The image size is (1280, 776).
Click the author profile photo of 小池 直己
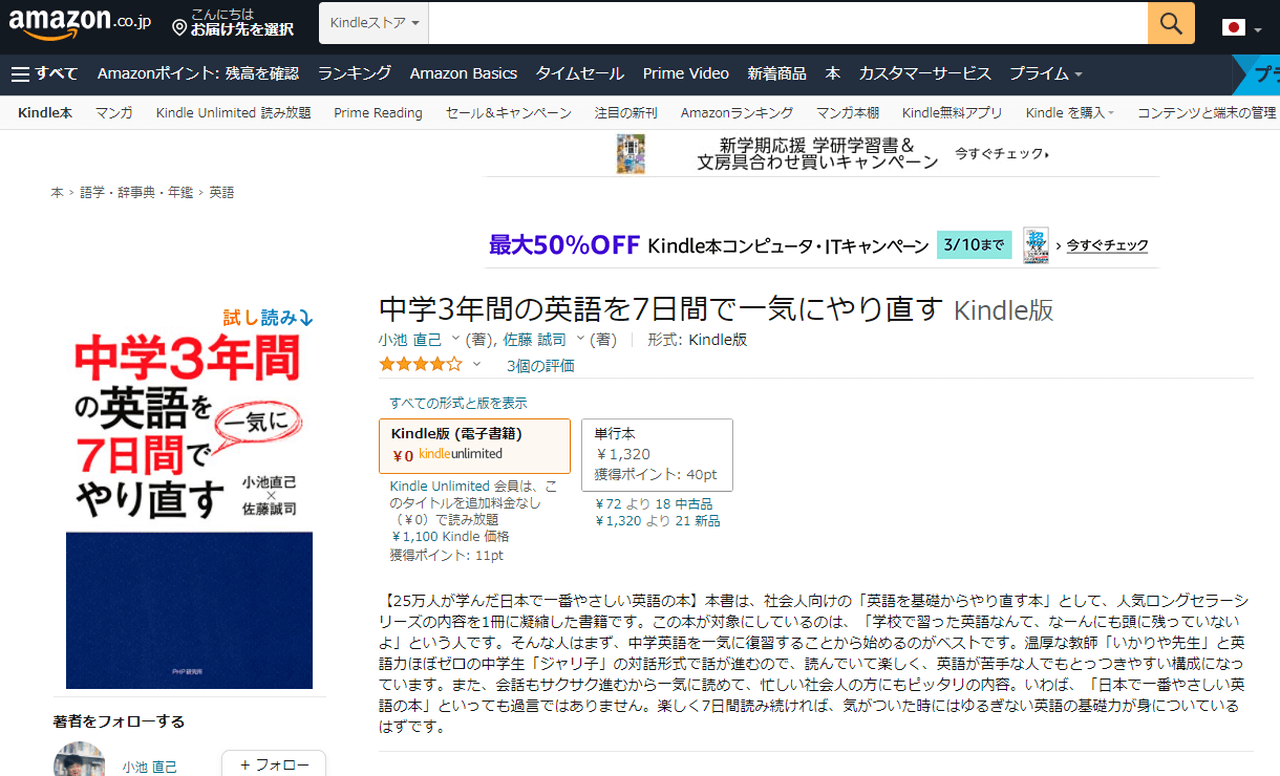point(79,762)
